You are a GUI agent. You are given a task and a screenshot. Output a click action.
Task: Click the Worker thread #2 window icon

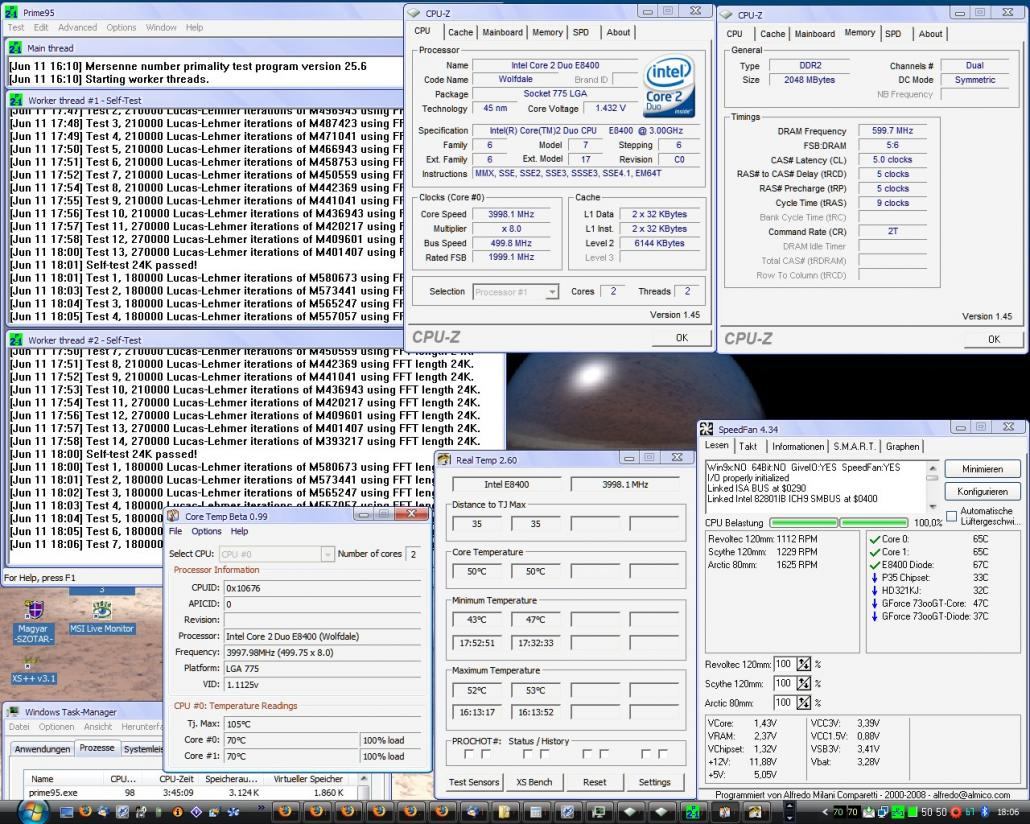tap(15, 340)
